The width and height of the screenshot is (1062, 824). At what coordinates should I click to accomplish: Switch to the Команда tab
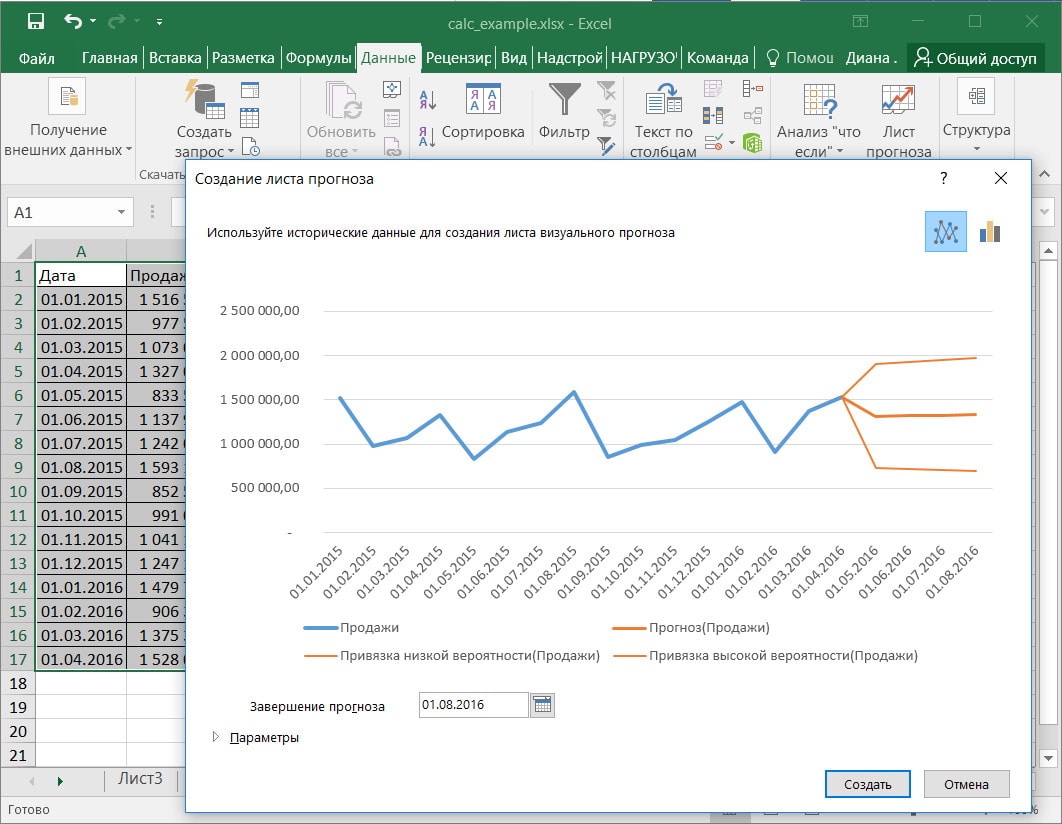point(717,58)
